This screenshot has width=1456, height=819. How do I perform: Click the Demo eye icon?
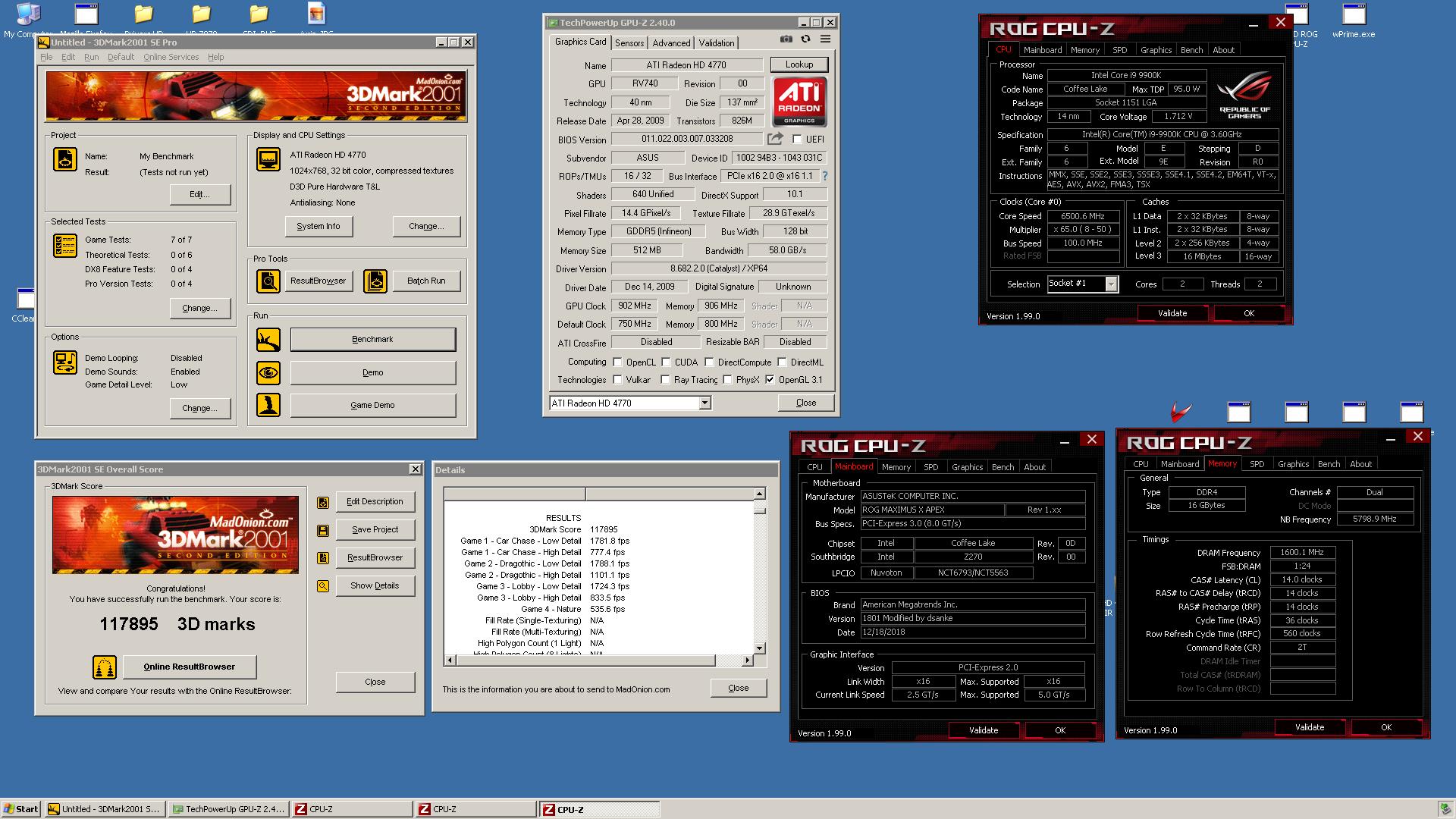click(x=268, y=373)
